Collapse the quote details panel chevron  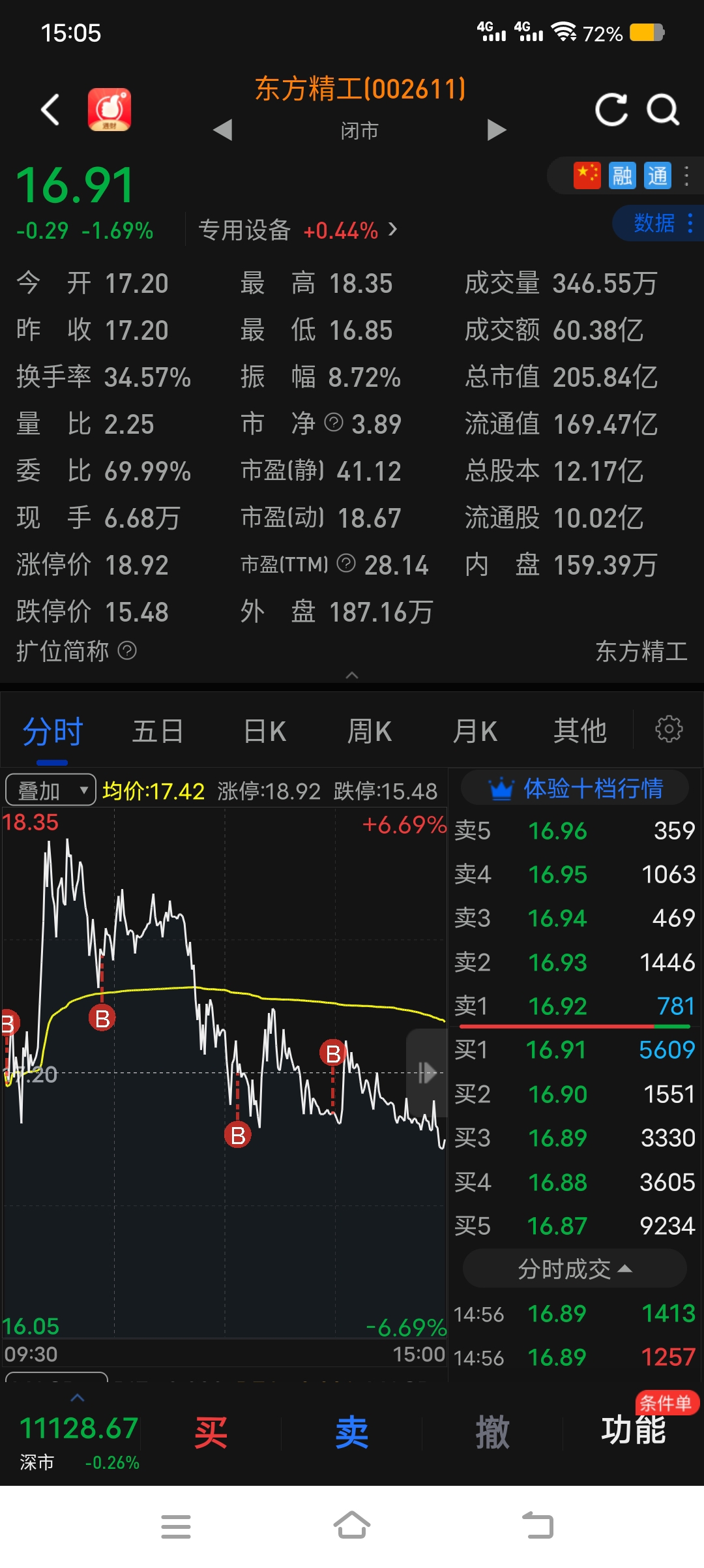coord(352,675)
